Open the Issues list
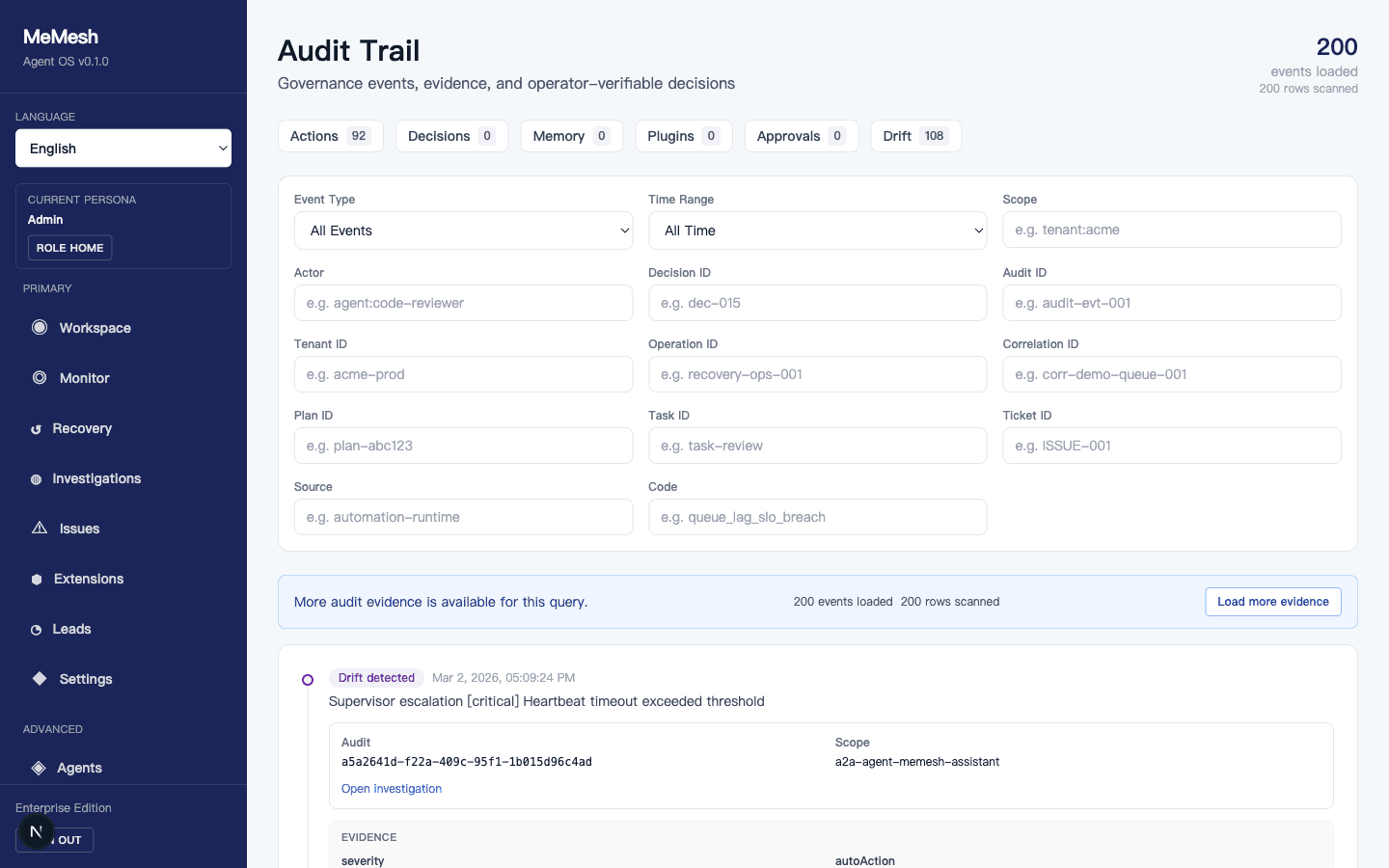 79,529
